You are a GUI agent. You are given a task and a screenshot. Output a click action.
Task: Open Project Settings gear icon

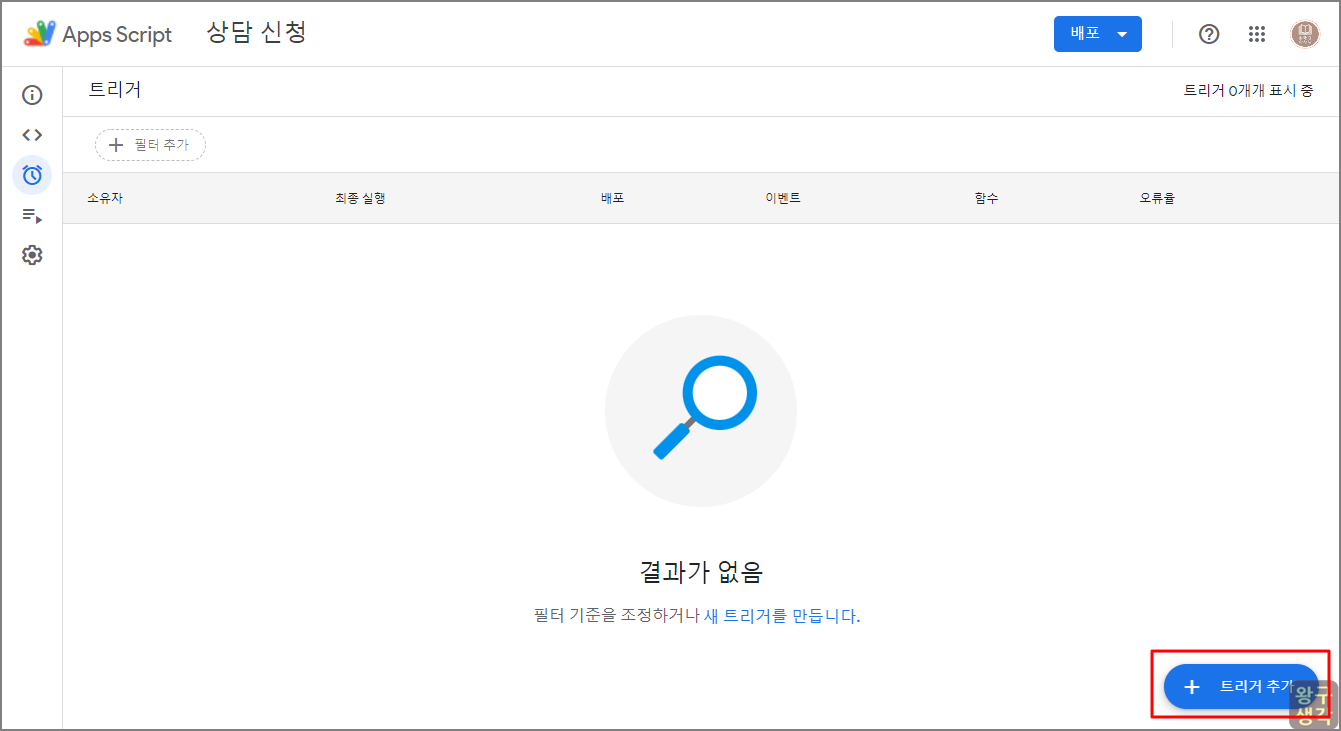32,255
